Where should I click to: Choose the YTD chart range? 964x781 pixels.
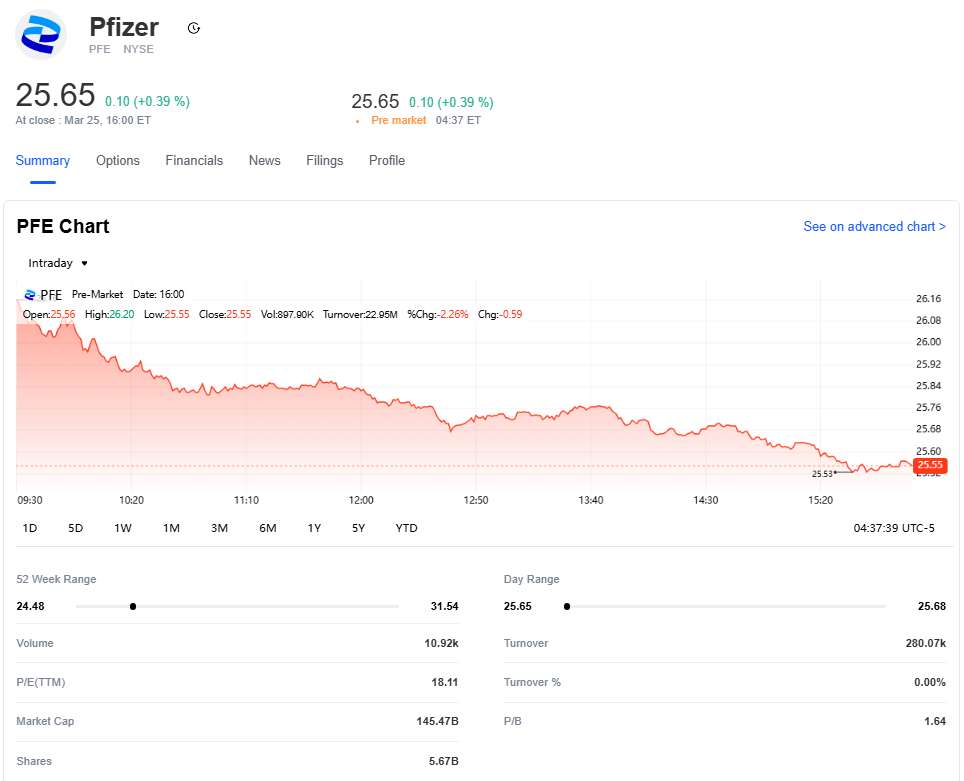pyautogui.click(x=406, y=528)
